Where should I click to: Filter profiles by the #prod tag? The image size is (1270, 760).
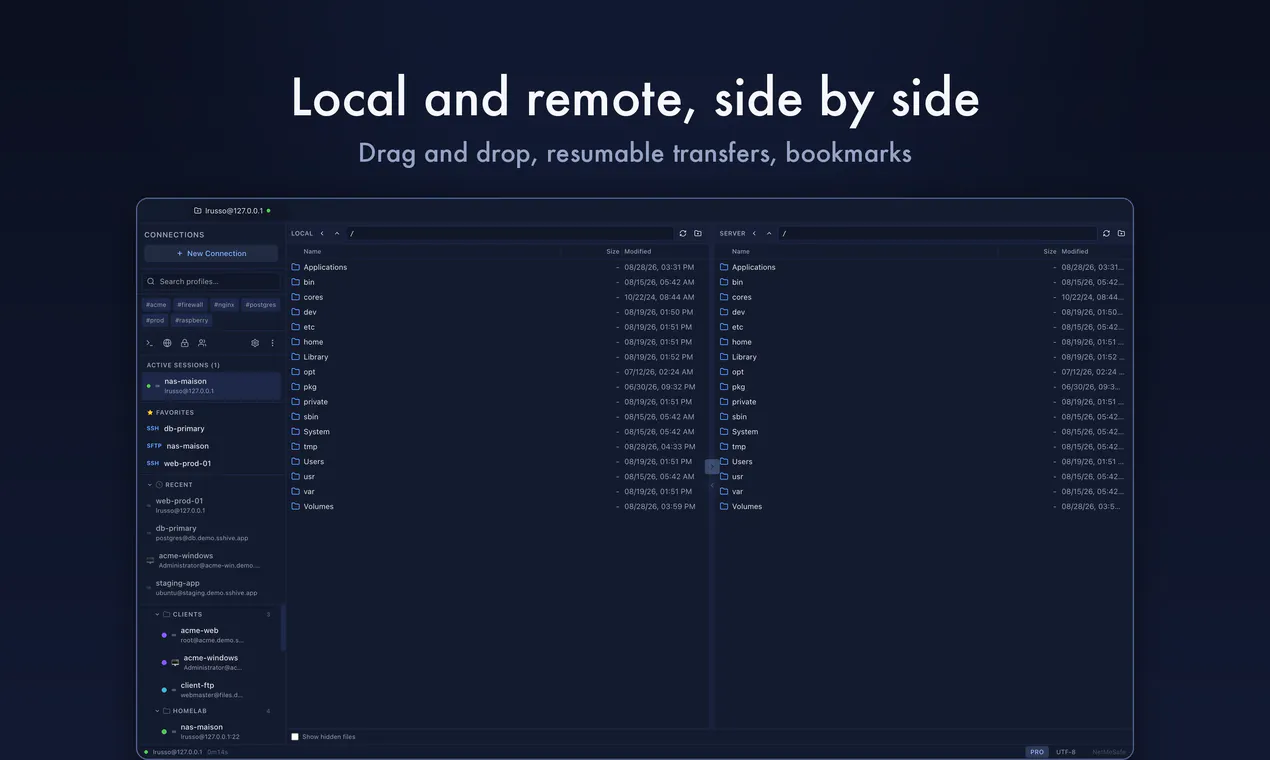[155, 321]
